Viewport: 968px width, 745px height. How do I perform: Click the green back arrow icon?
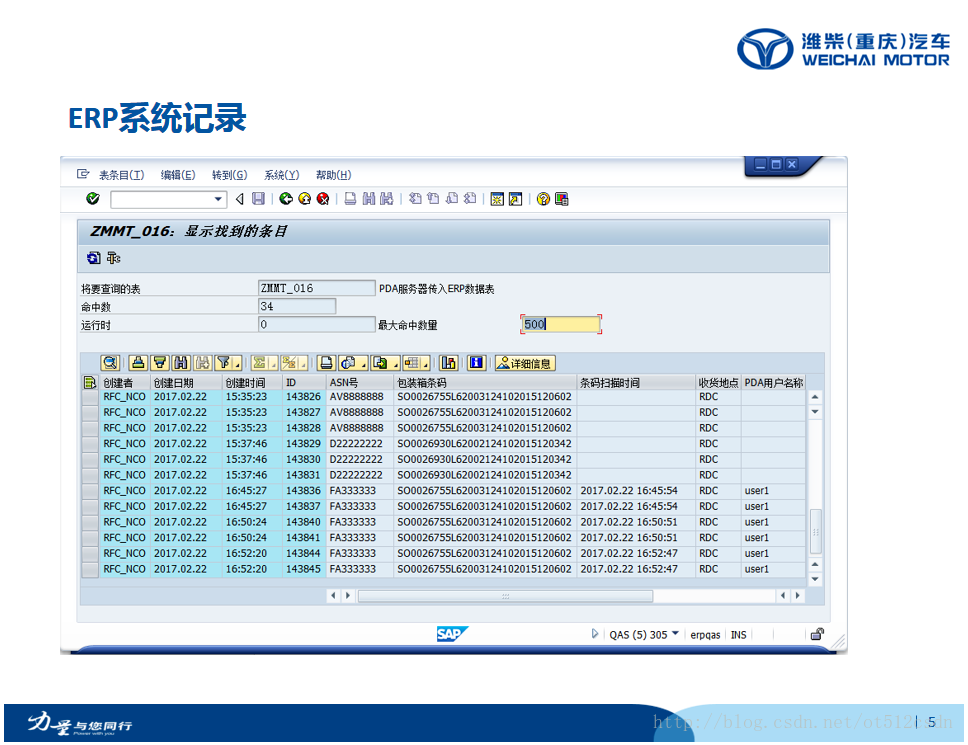point(287,199)
